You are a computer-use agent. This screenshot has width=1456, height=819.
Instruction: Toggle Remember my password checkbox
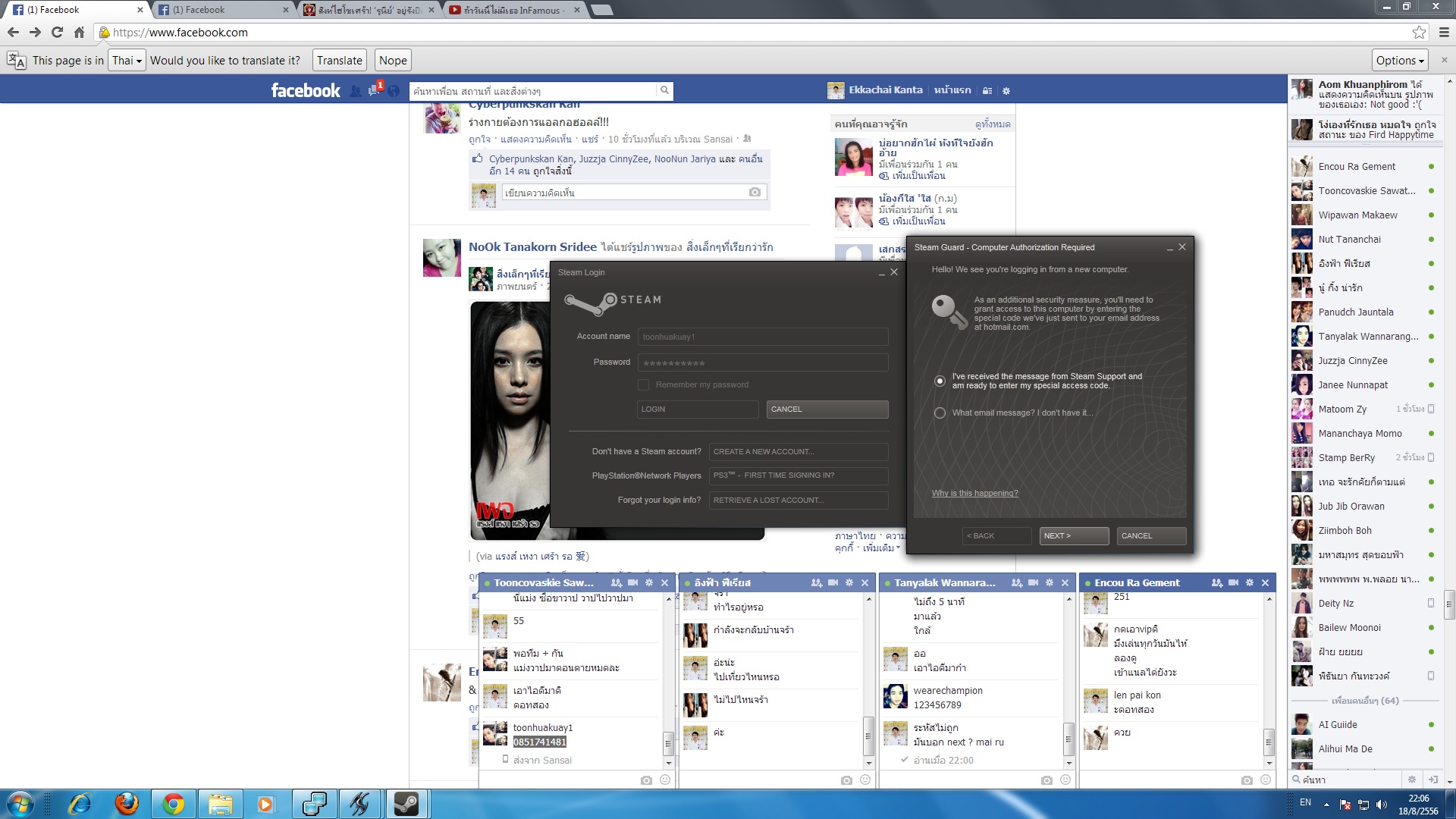(643, 384)
